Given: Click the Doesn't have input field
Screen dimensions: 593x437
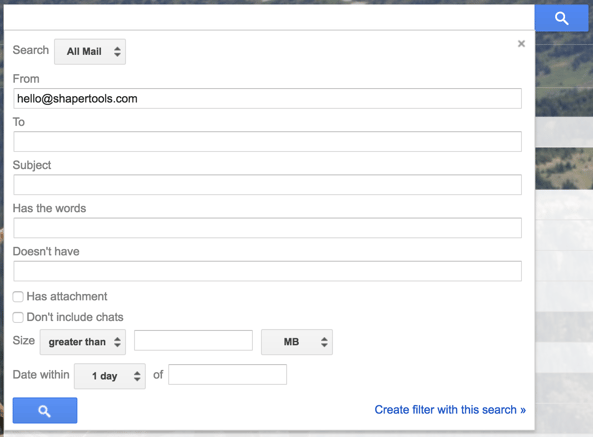Looking at the screenshot, I should [267, 271].
